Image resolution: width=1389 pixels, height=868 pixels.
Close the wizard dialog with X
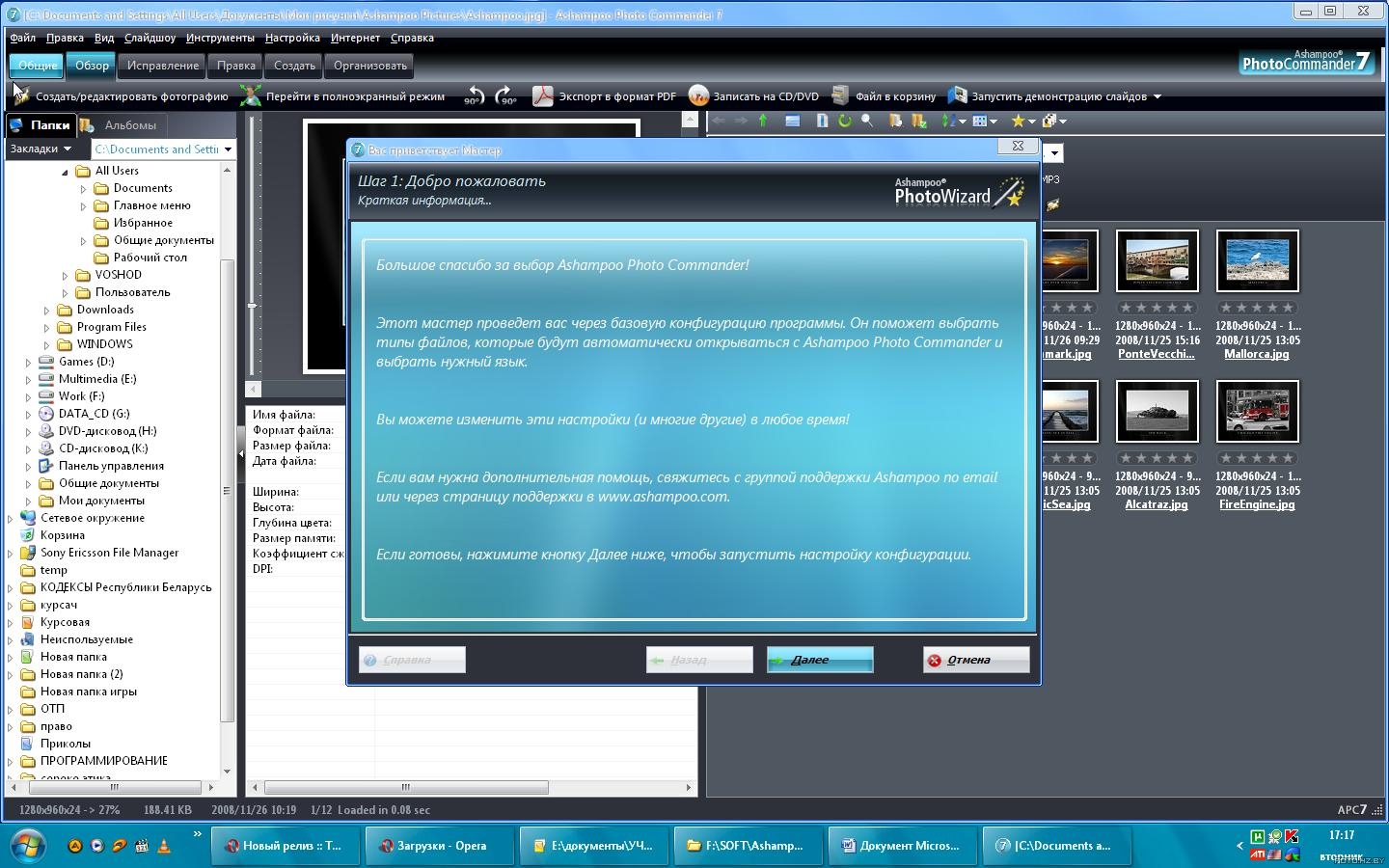click(x=1018, y=147)
